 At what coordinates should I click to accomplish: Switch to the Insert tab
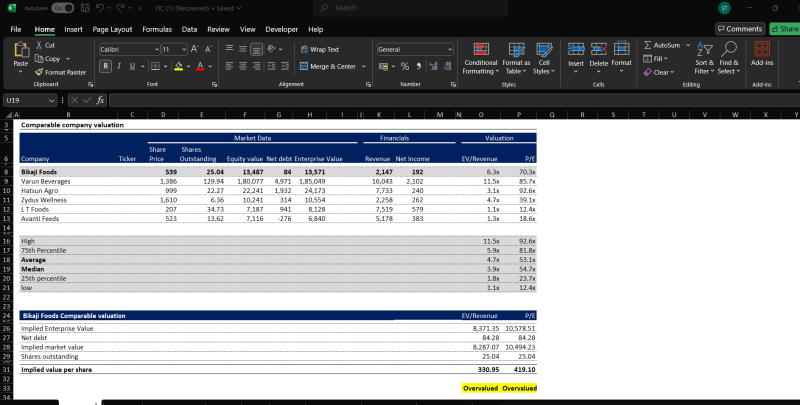pyautogui.click(x=73, y=29)
